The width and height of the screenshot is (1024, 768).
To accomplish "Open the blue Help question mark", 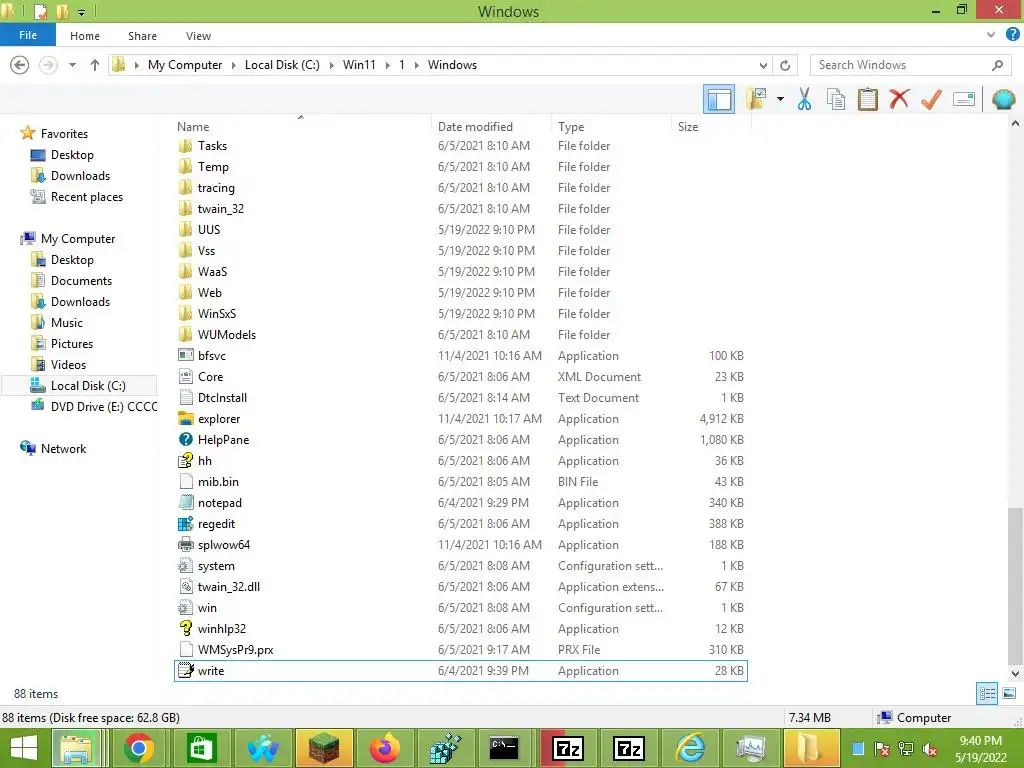I will click(x=1012, y=35).
